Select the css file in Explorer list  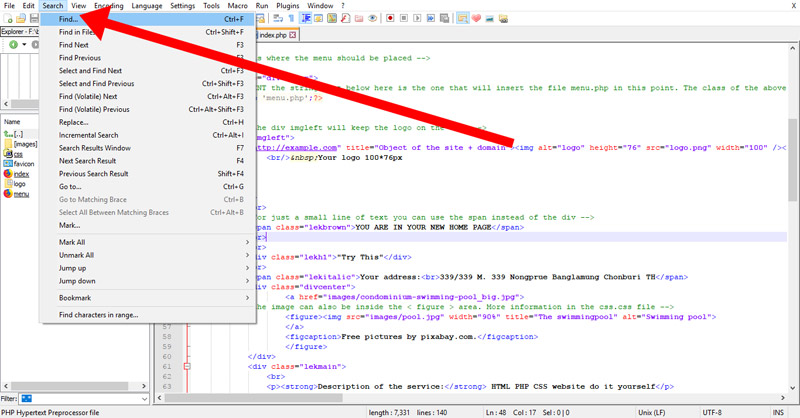14,154
